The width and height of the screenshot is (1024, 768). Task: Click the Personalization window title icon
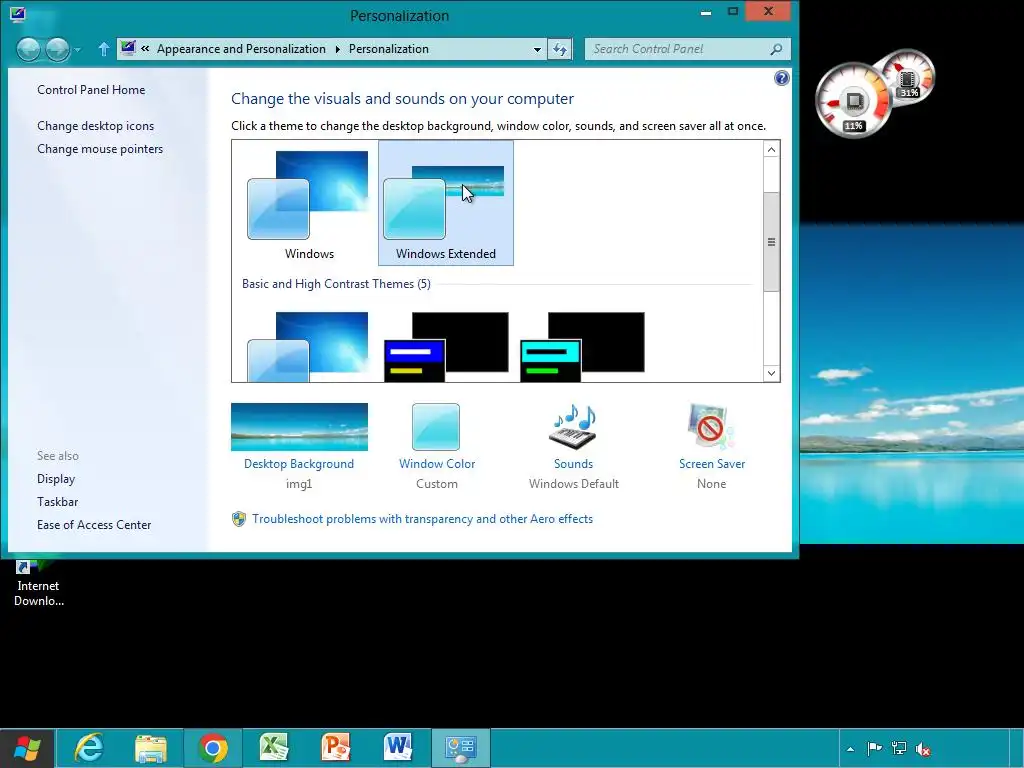click(18, 14)
